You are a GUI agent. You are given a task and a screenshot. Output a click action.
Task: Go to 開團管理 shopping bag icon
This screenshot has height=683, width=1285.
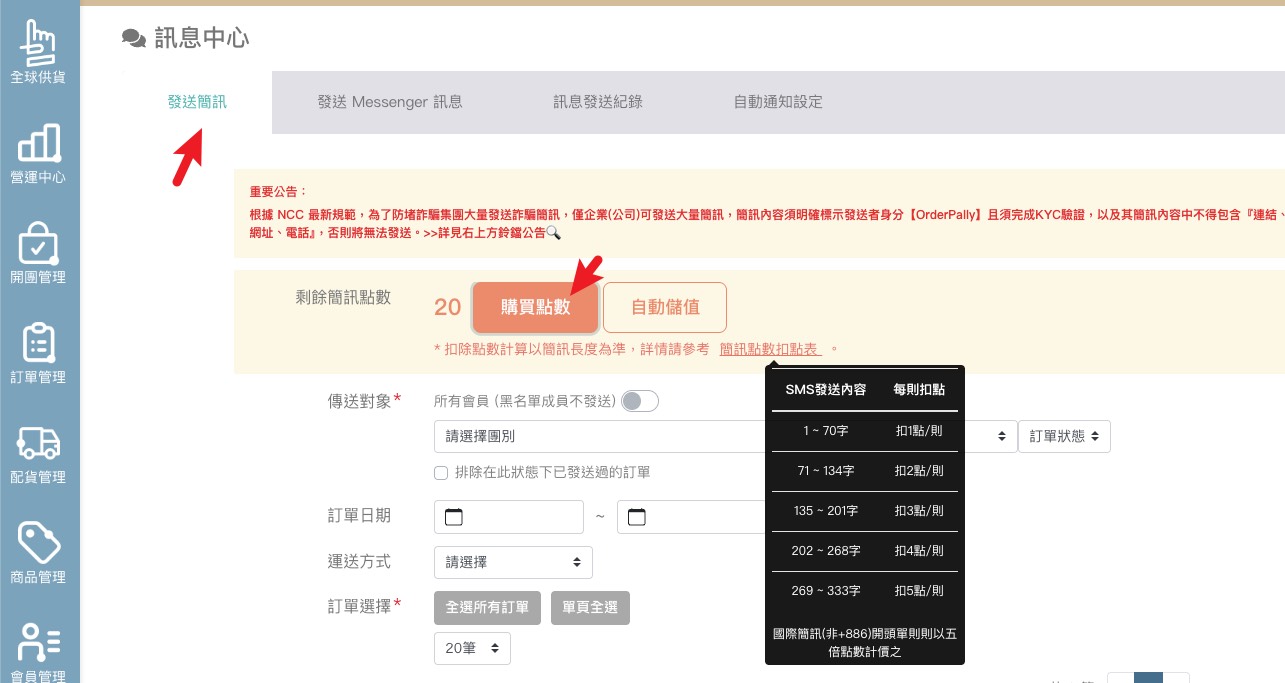pyautogui.click(x=38, y=252)
